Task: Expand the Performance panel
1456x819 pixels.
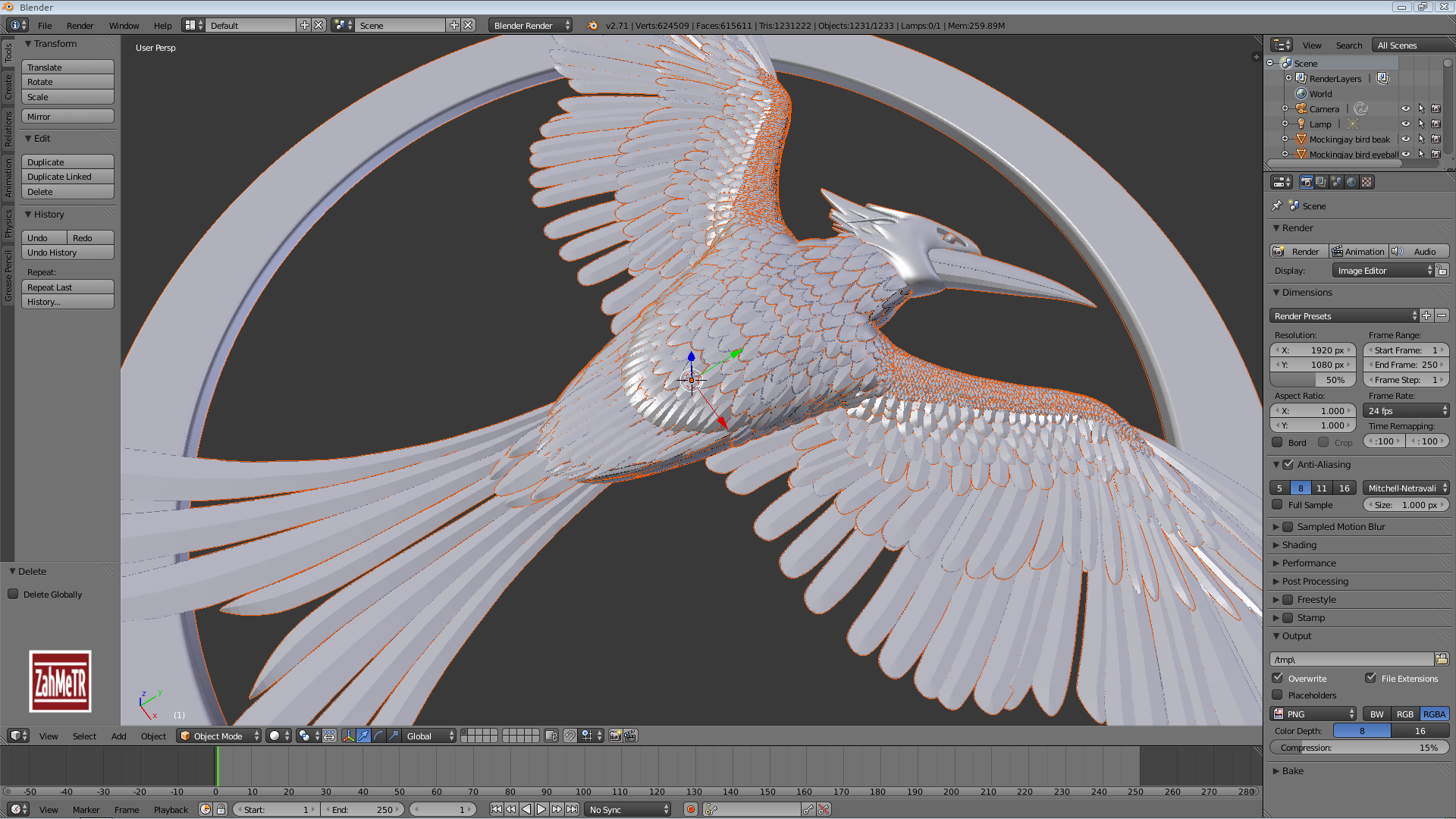Action: [x=1309, y=563]
